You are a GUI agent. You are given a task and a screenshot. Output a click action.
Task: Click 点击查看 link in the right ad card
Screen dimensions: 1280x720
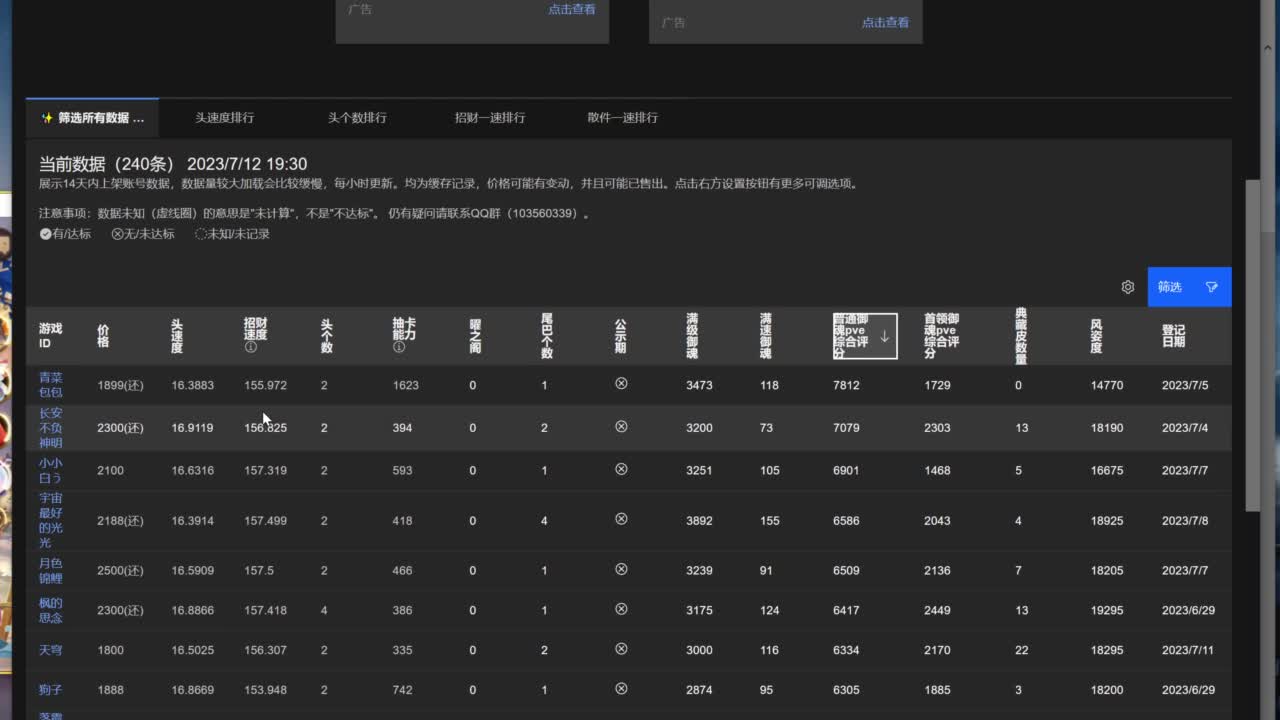[x=885, y=22]
